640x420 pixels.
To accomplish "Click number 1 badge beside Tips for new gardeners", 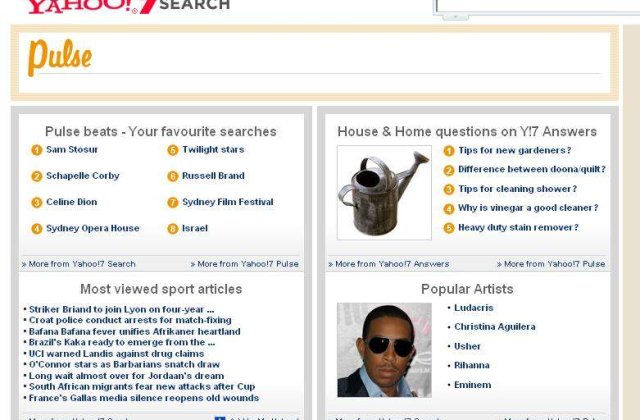I will pyautogui.click(x=449, y=151).
